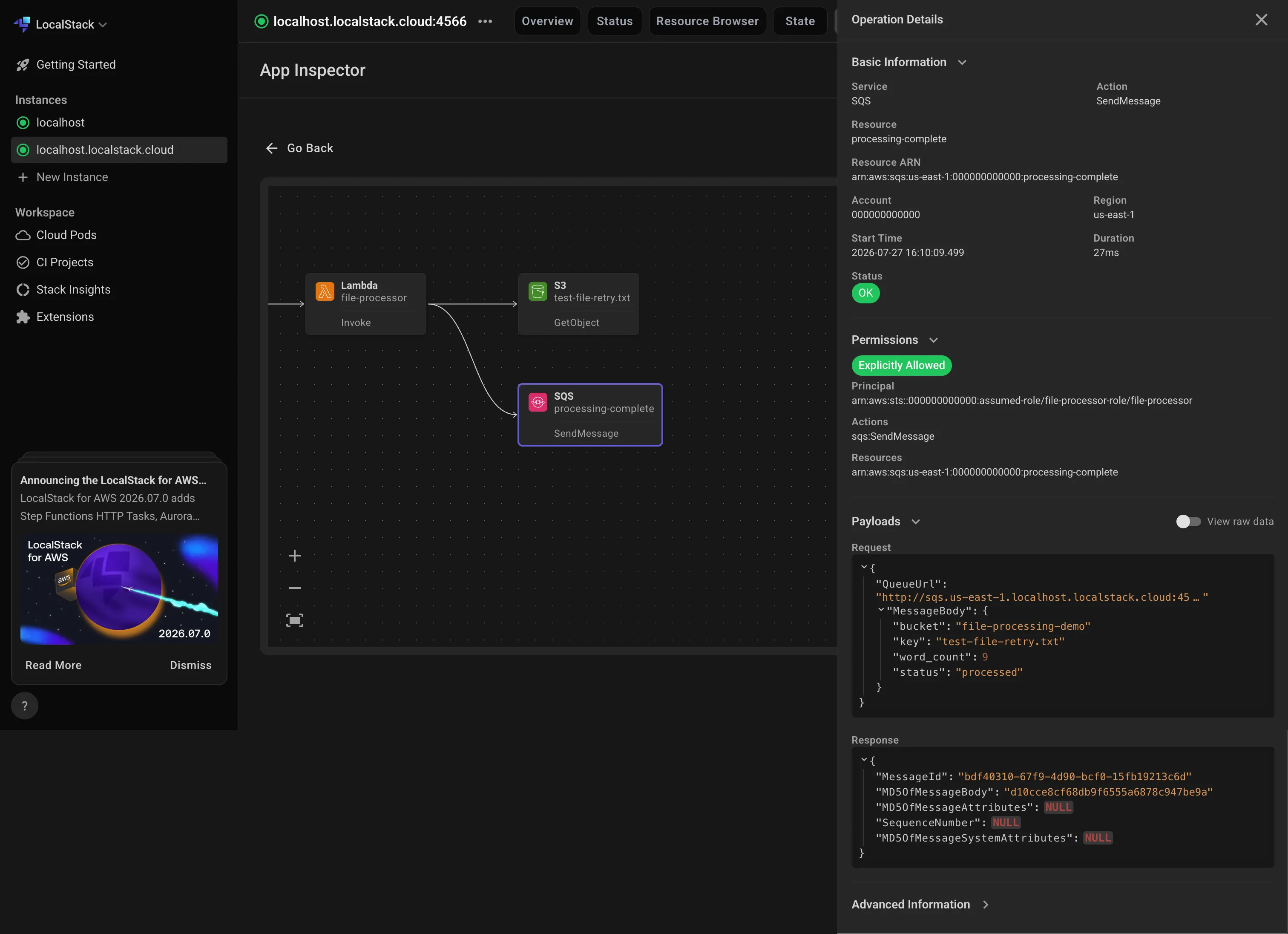Image resolution: width=1288 pixels, height=934 pixels.
Task: Open Stack Insights page
Action: (x=73, y=290)
